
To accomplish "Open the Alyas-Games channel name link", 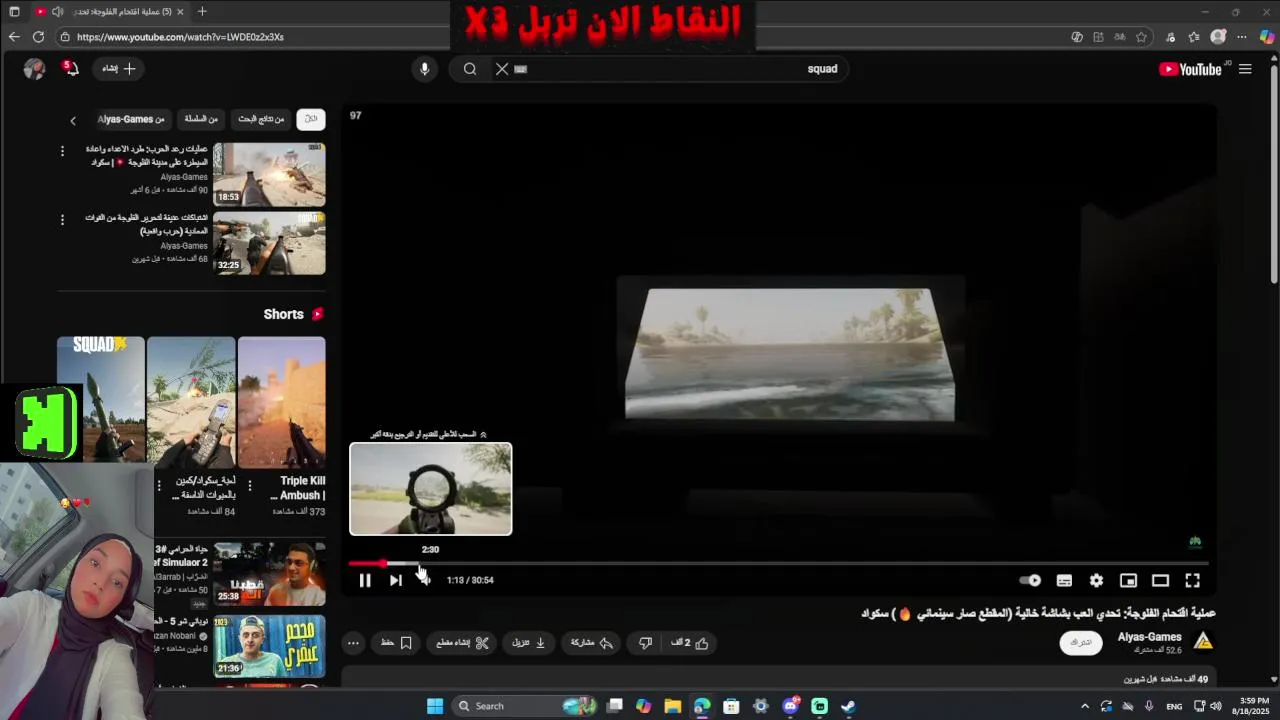I will 1149,637.
